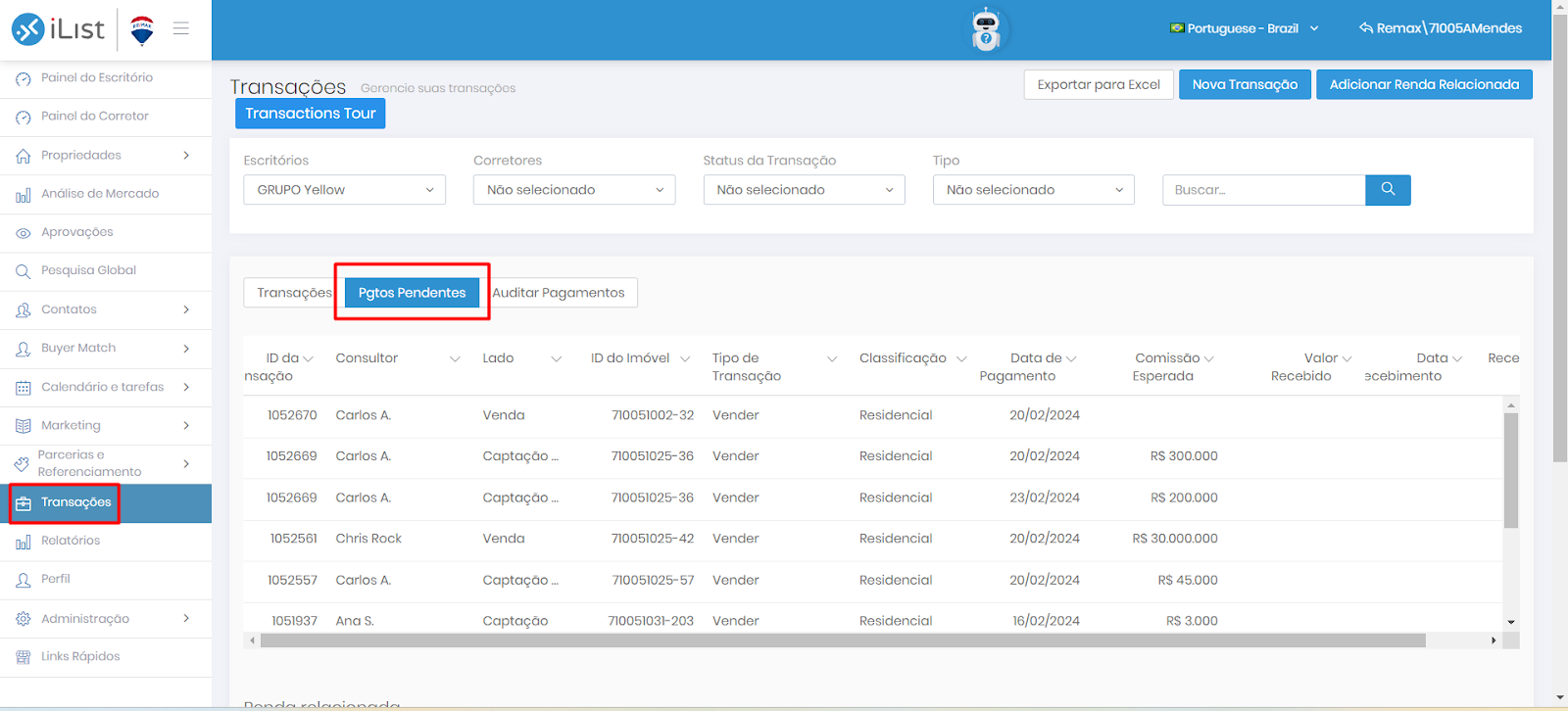Click the table horizontal scrollbar
The width and height of the screenshot is (1568, 711).
[843, 640]
